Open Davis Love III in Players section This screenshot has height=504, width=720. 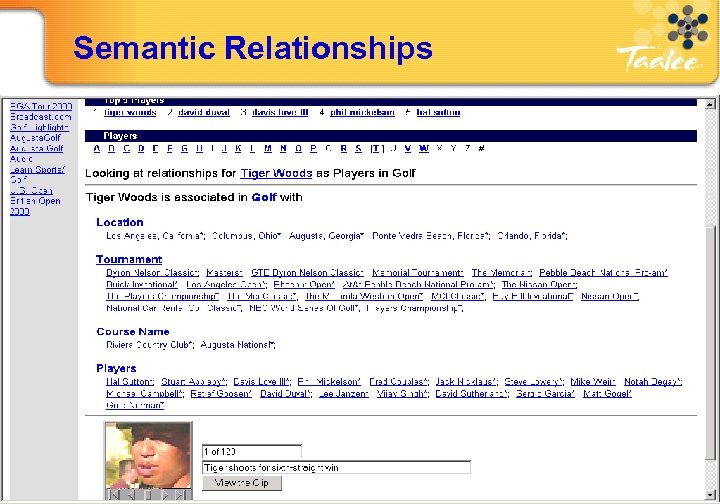coord(262,382)
